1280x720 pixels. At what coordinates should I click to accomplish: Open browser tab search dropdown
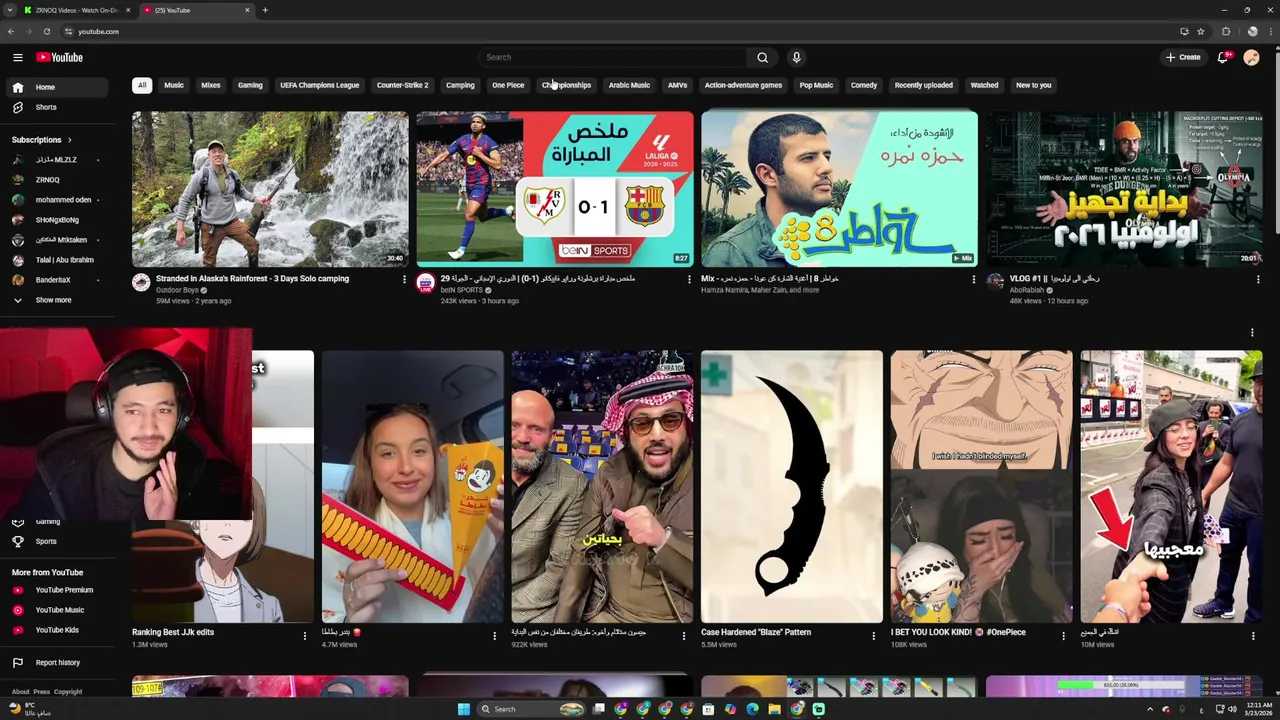click(11, 10)
